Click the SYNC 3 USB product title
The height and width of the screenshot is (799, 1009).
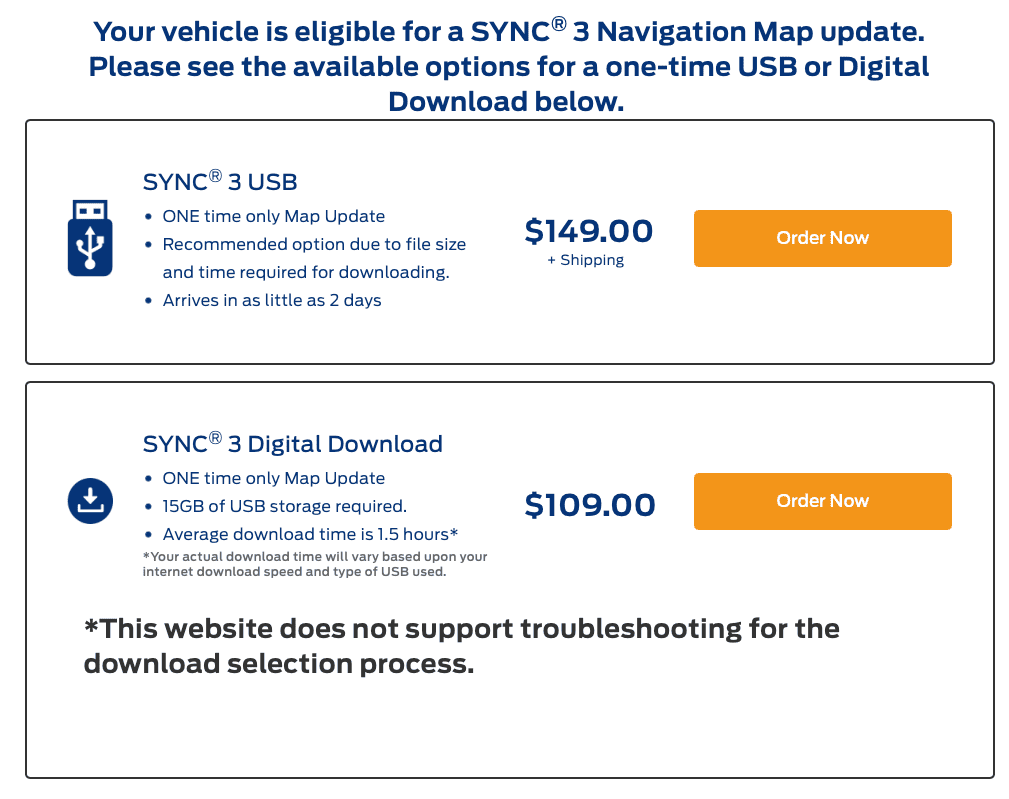217,181
